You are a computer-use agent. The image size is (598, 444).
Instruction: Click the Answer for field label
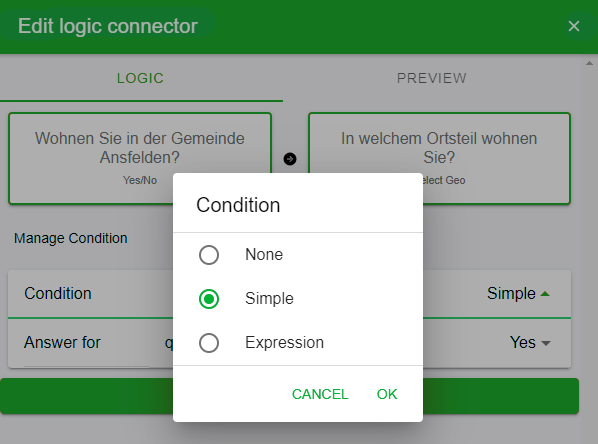[x=62, y=342]
